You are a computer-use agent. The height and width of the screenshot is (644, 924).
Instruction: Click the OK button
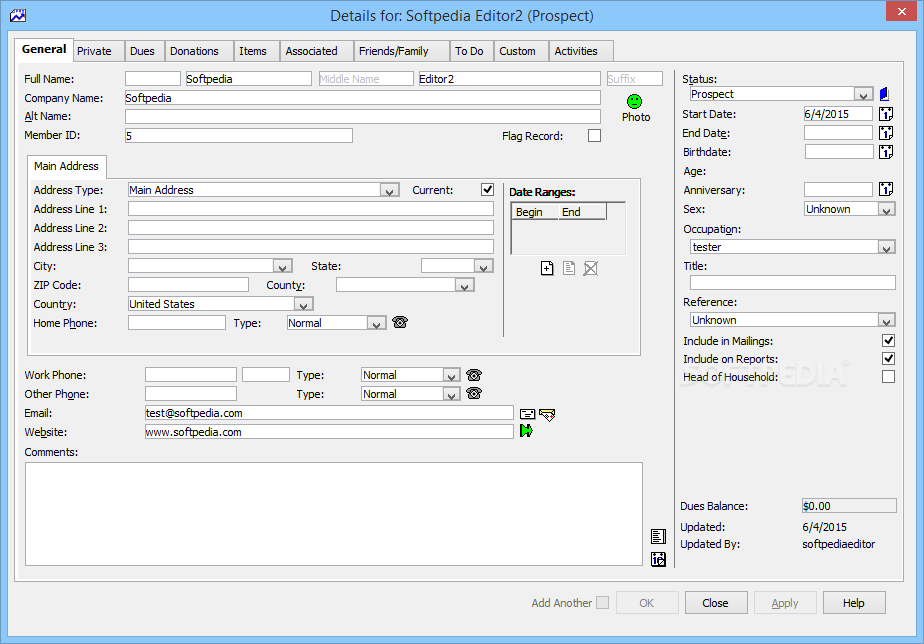646,603
